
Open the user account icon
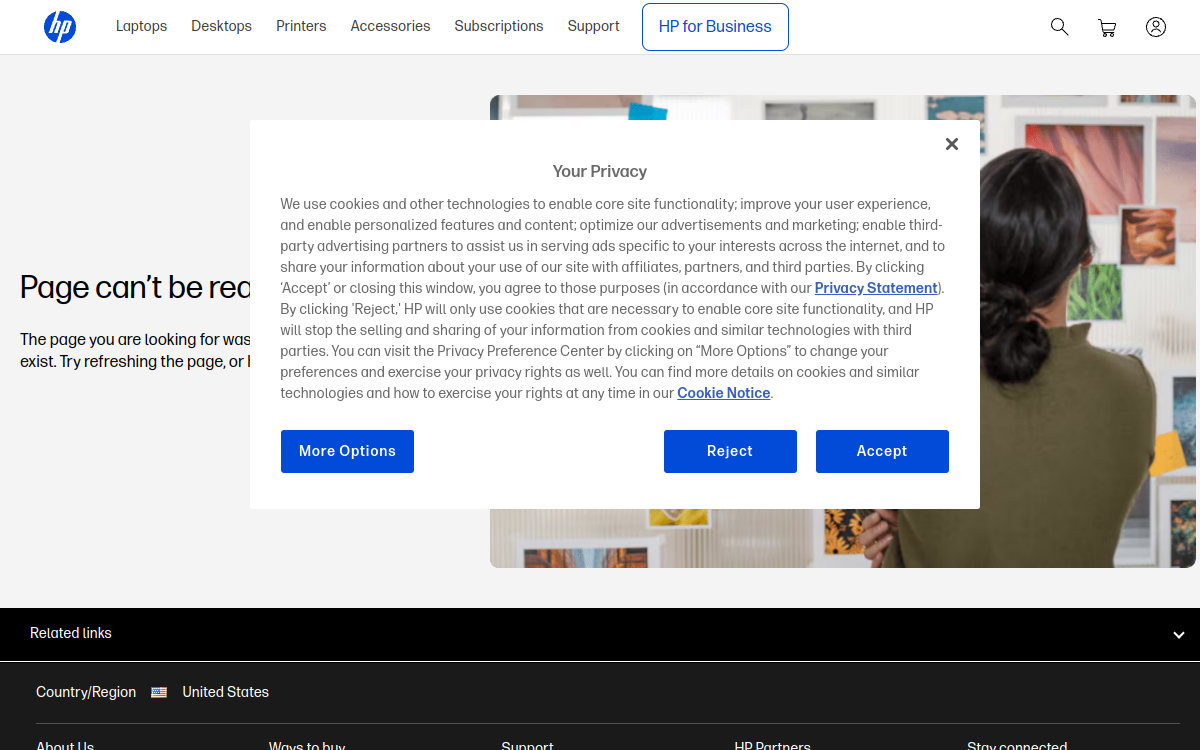[x=1156, y=27]
